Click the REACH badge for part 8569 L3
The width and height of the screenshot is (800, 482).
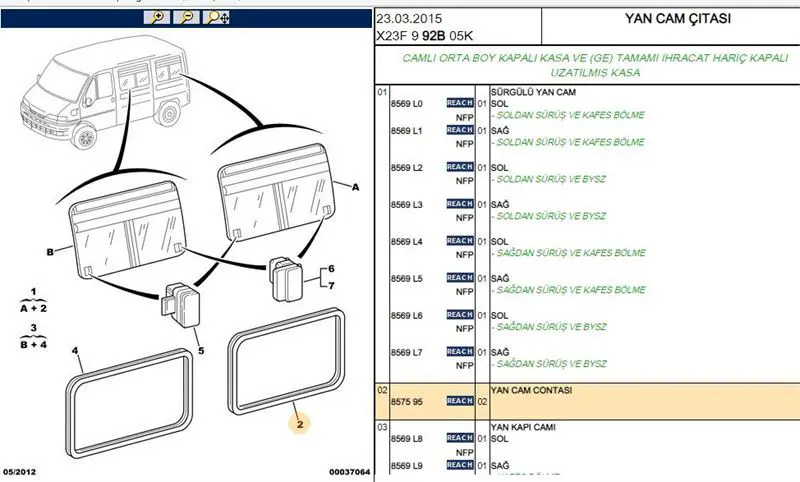tap(459, 204)
